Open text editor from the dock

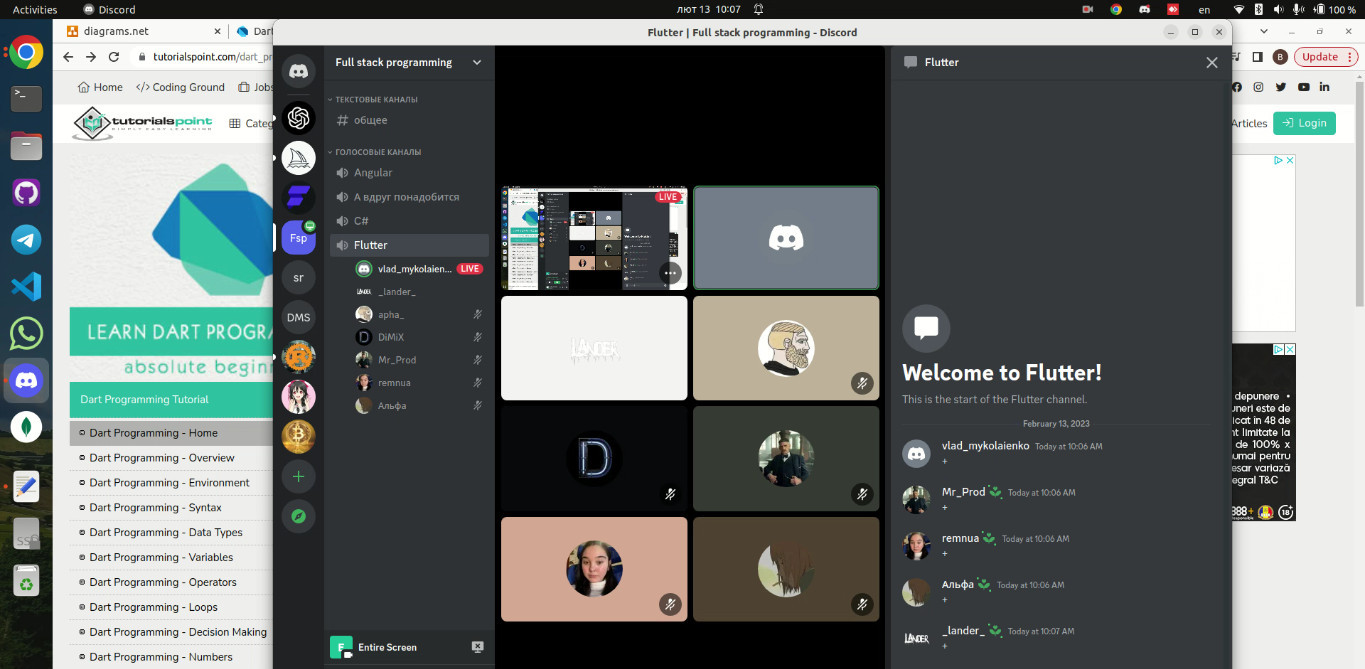(26, 486)
